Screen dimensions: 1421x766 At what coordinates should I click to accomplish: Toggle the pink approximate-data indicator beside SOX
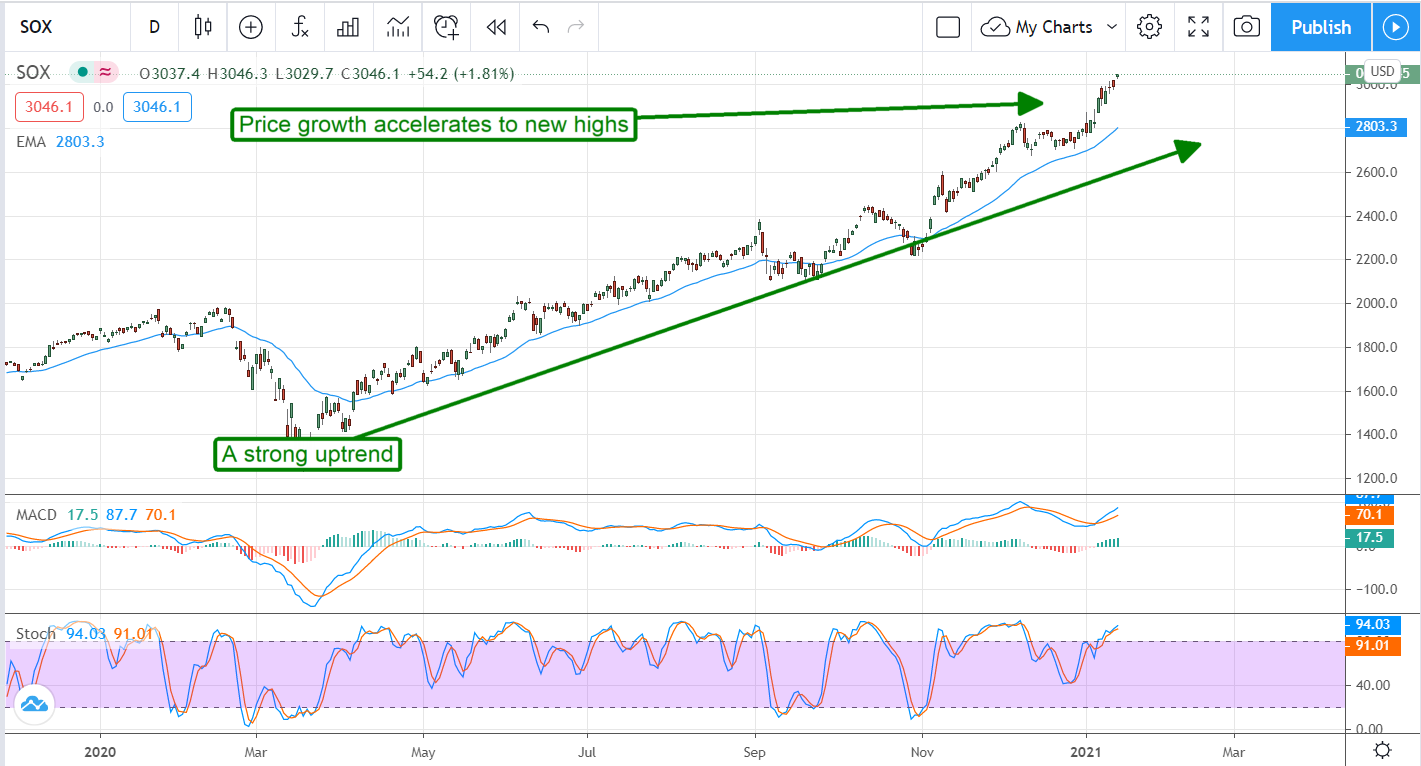[104, 73]
